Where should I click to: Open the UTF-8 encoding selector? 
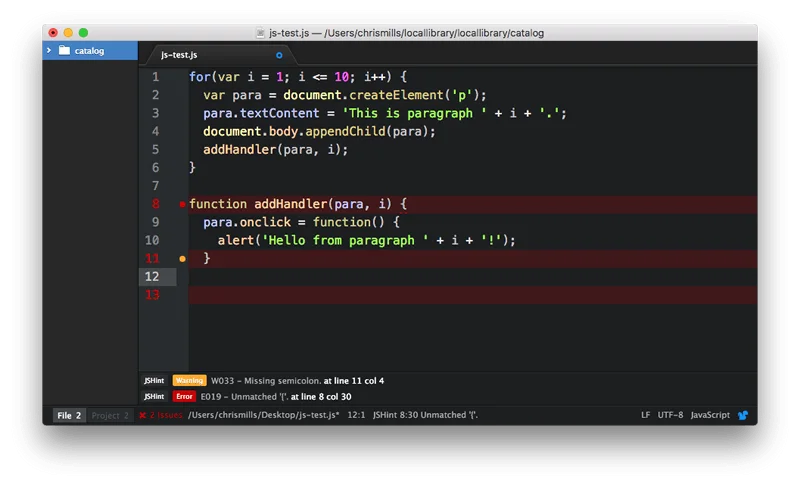tap(670, 415)
